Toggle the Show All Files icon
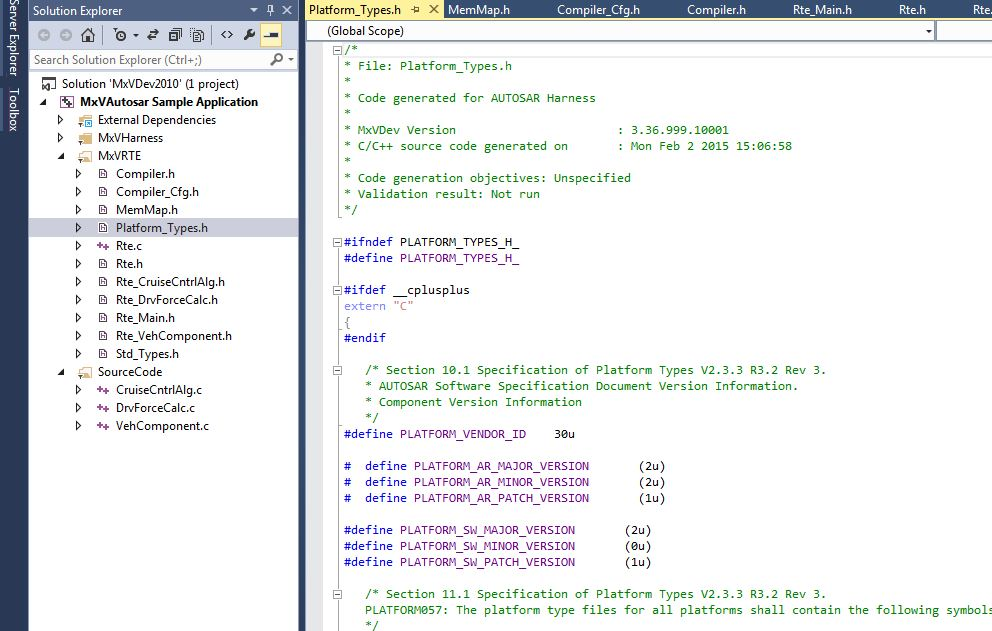 coord(197,35)
